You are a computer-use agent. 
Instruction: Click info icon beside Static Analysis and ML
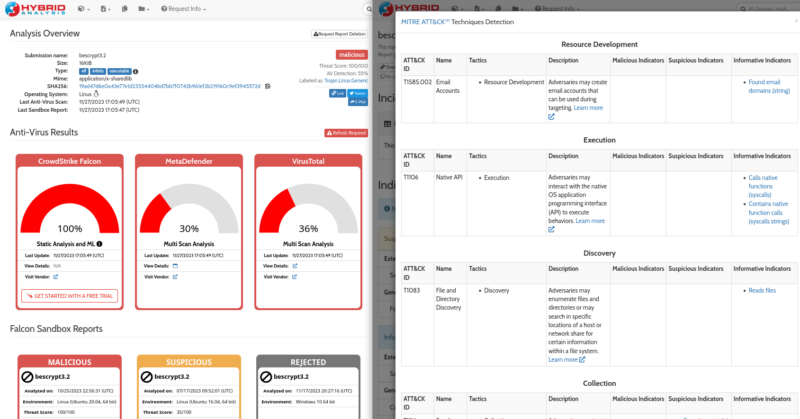coord(99,244)
